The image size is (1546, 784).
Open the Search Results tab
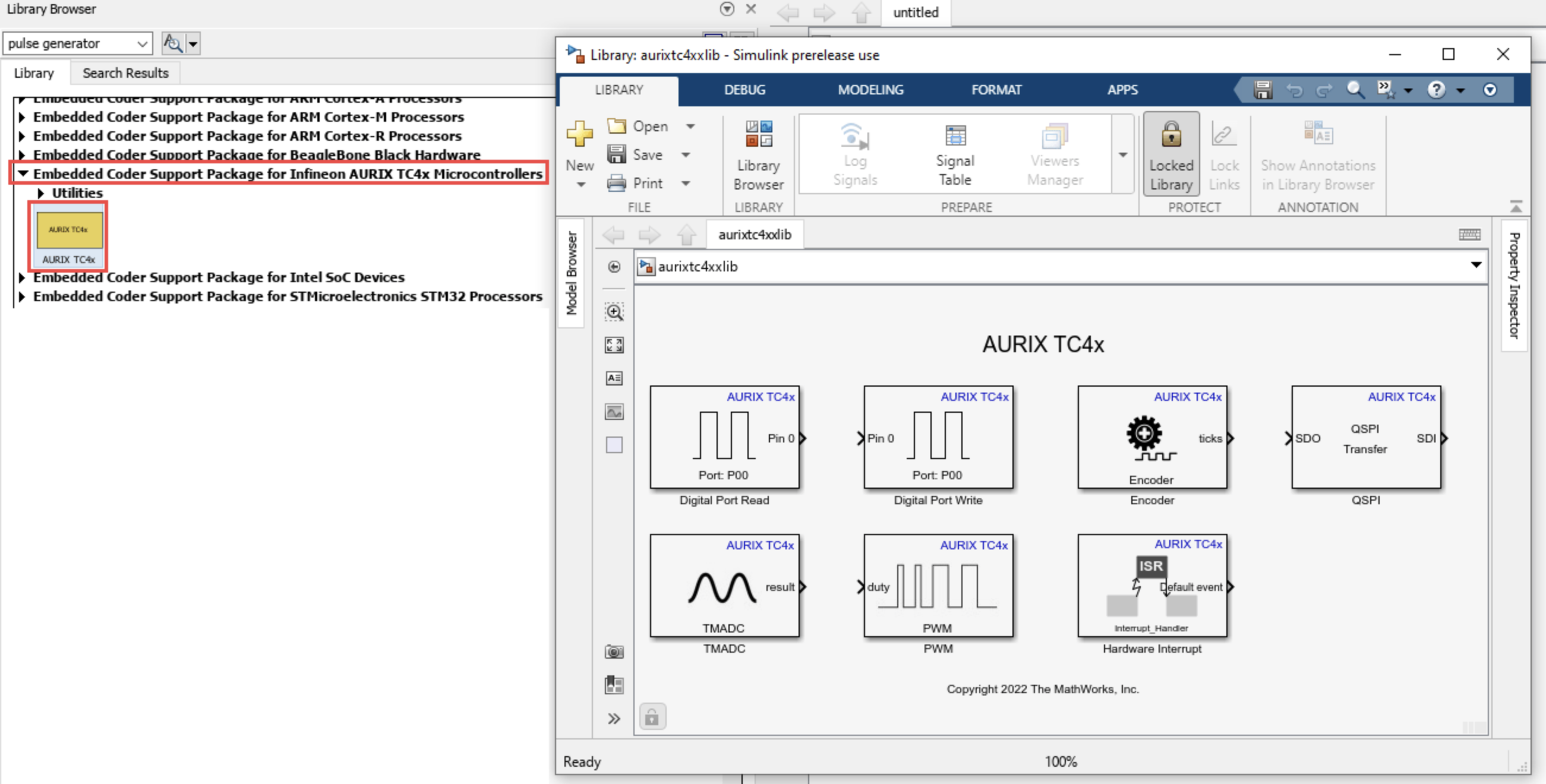[x=125, y=73]
